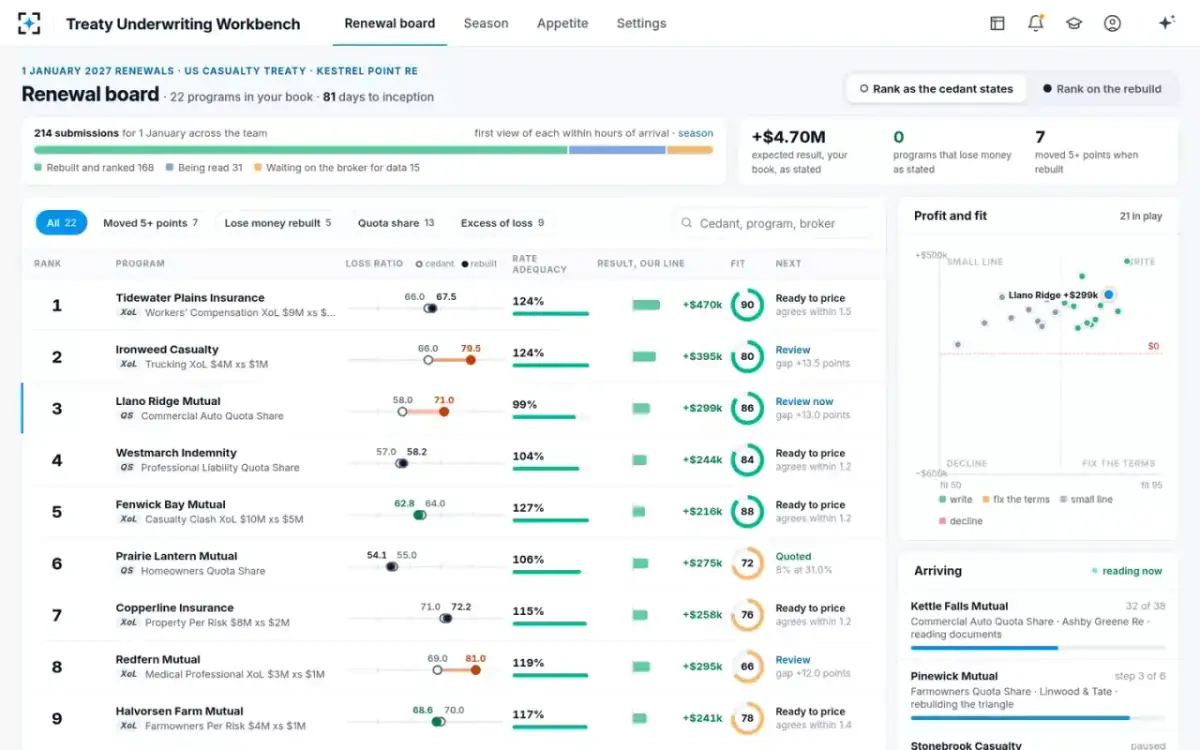
Task: Click the graduation cap learning icon
Action: [x=1074, y=23]
